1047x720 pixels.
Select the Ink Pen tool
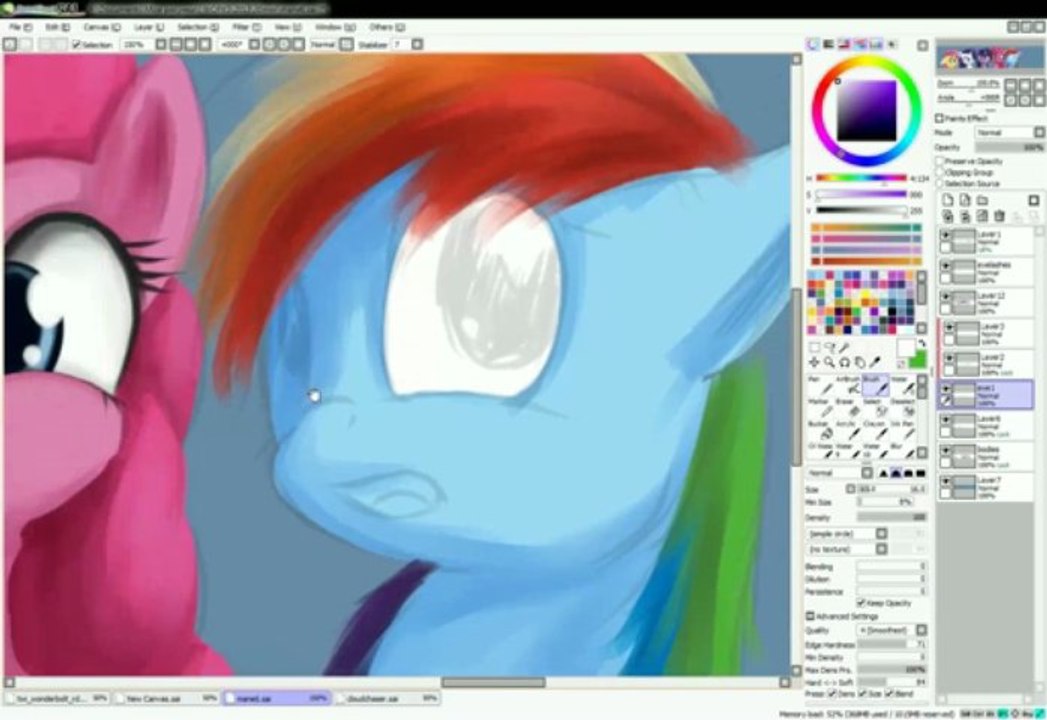(902, 431)
